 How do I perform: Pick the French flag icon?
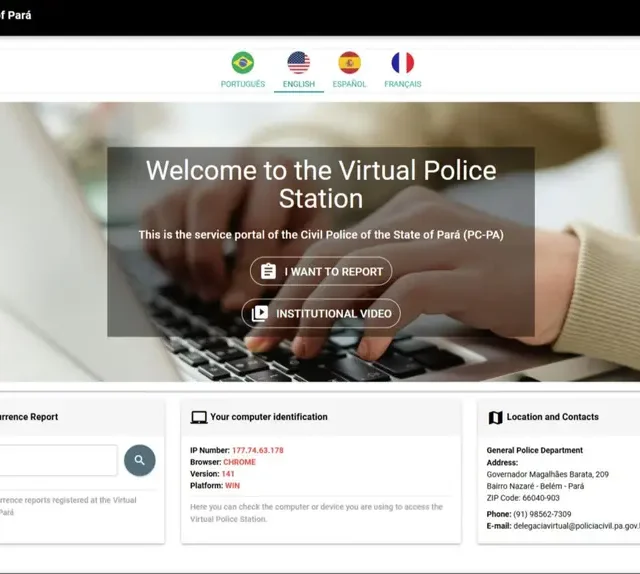[x=402, y=63]
